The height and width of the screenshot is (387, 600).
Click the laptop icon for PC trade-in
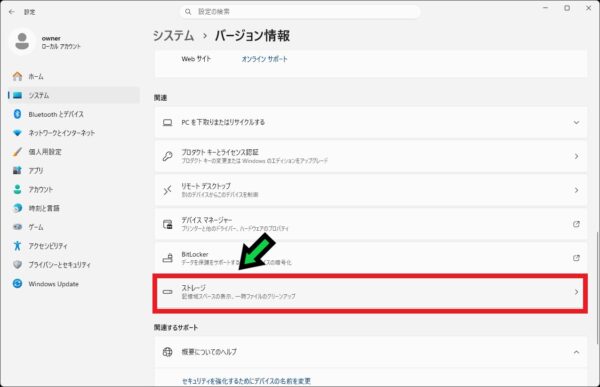click(168, 122)
